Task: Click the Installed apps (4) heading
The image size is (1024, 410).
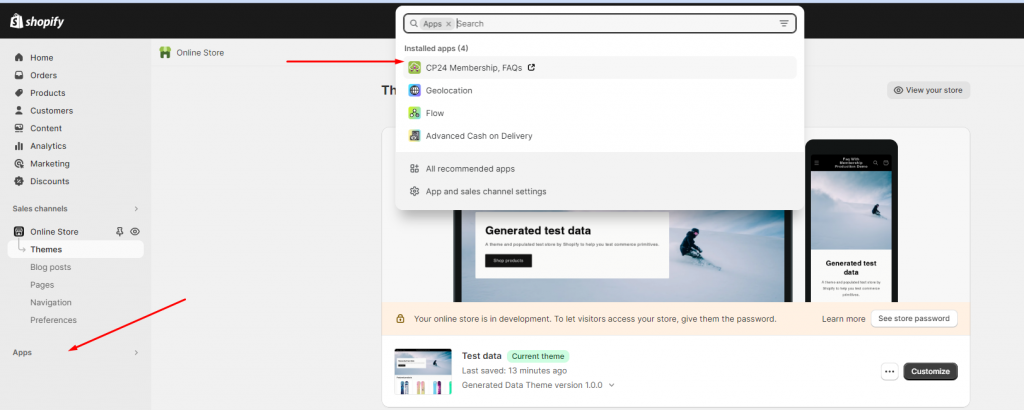Action: 436,48
